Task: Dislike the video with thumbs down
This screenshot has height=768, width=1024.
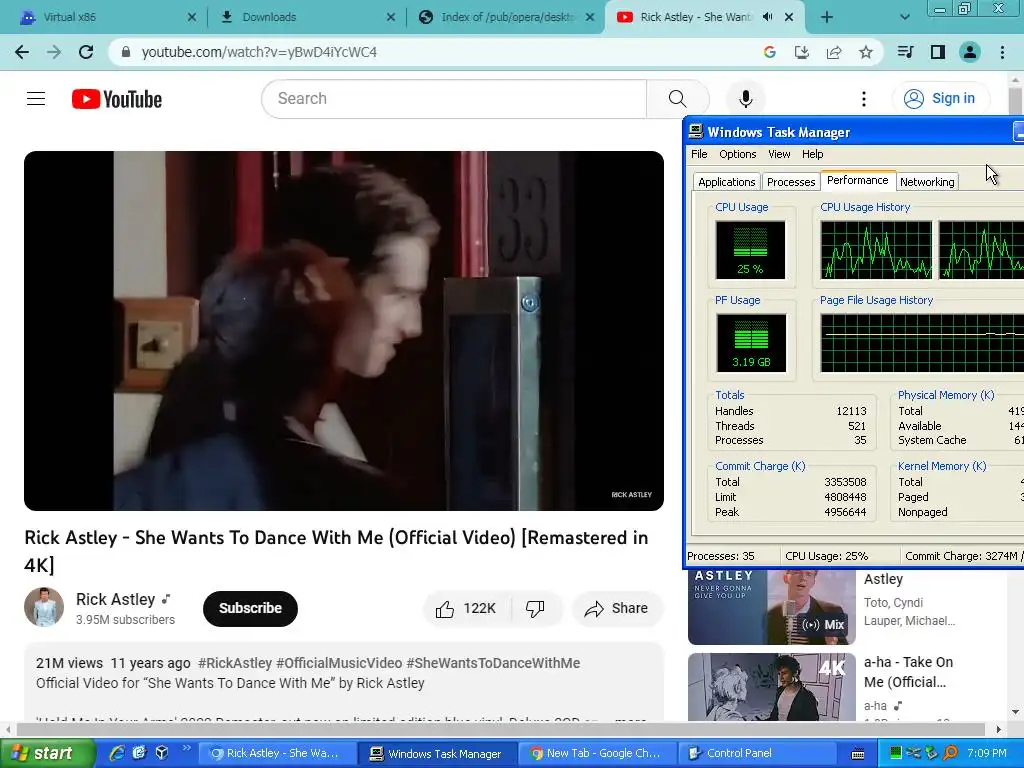Action: tap(536, 609)
